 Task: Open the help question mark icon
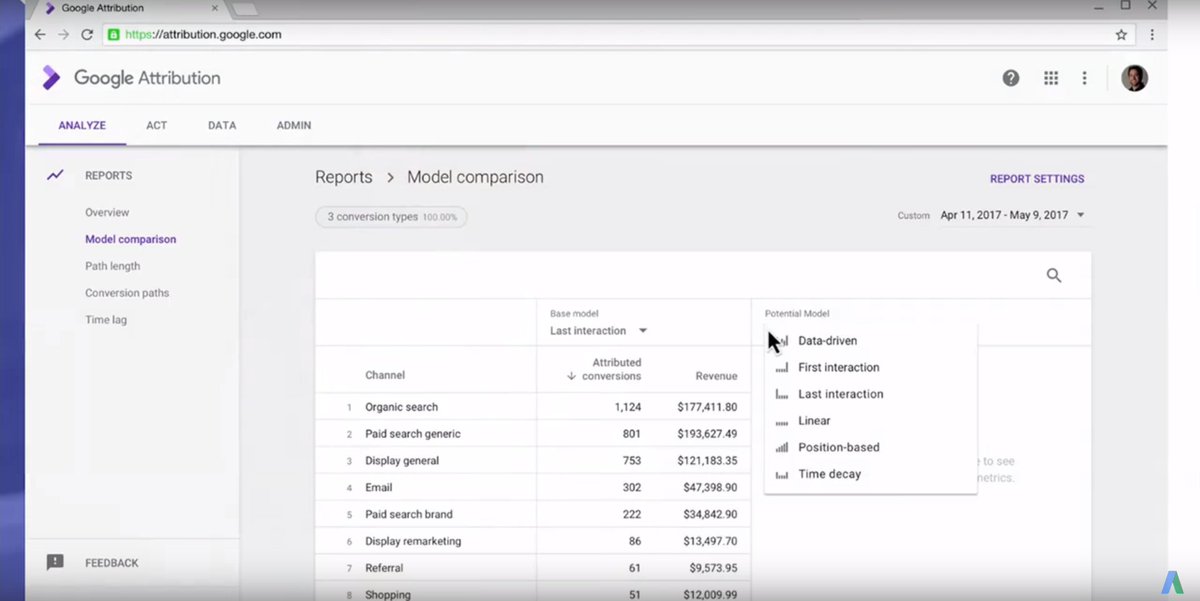[1011, 78]
